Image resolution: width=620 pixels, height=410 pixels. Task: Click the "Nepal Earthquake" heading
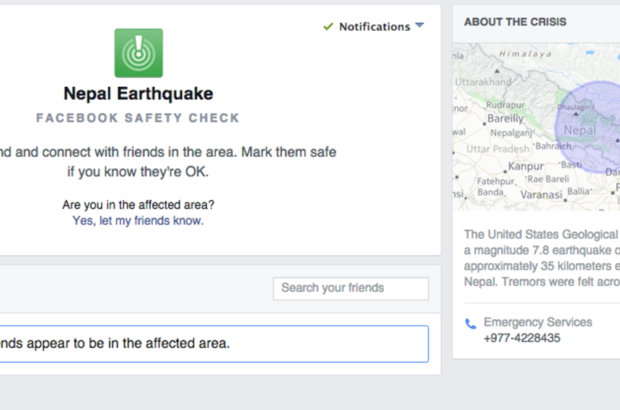(138, 93)
